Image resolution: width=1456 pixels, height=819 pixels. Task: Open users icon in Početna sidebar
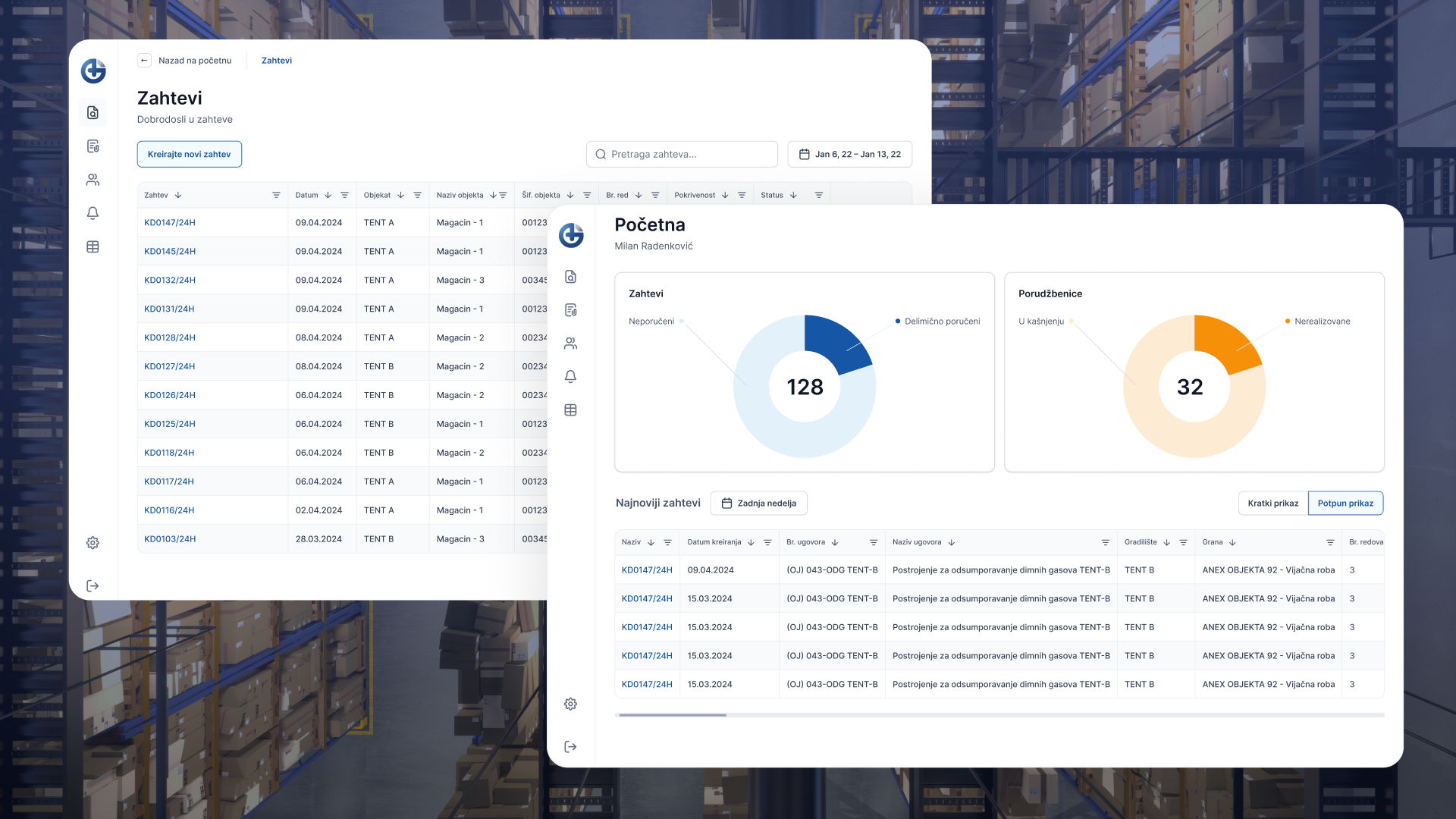point(570,344)
